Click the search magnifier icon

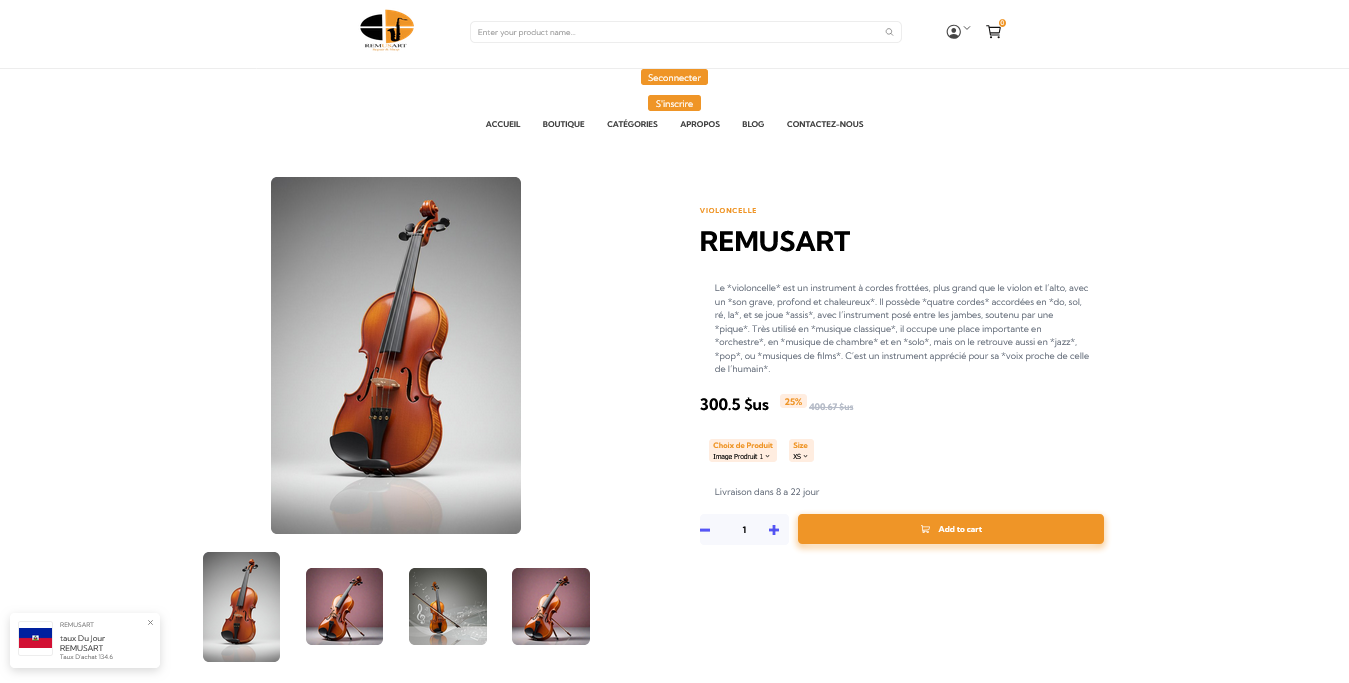tap(889, 32)
